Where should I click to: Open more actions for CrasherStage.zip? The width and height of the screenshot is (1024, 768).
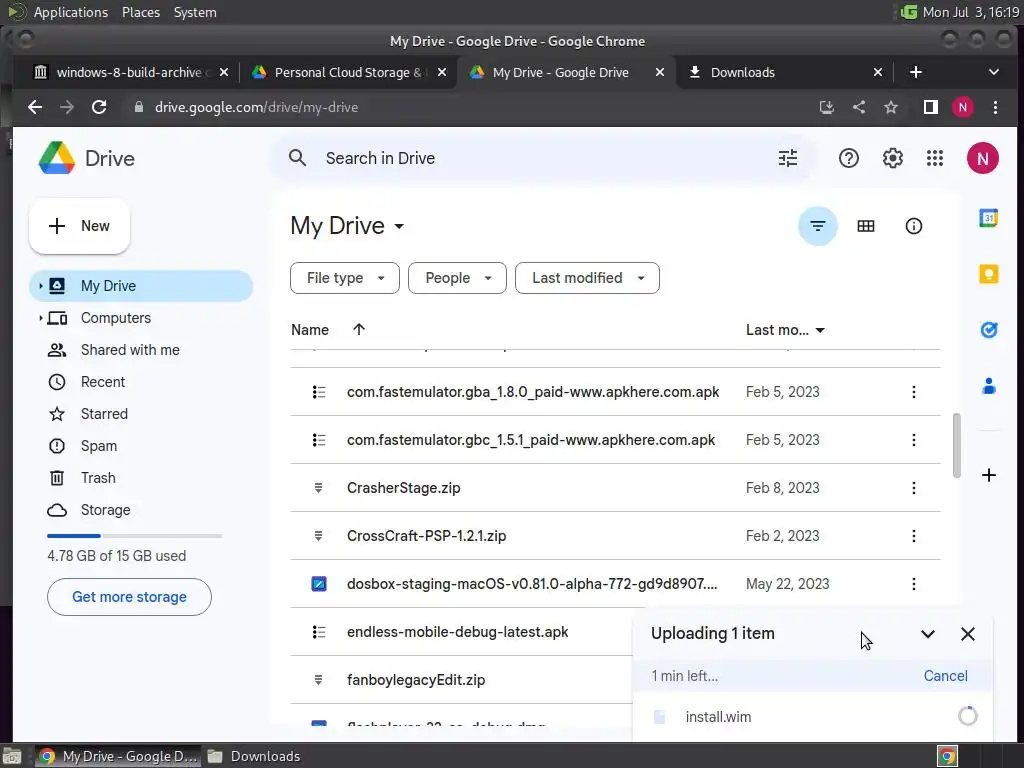pos(913,488)
